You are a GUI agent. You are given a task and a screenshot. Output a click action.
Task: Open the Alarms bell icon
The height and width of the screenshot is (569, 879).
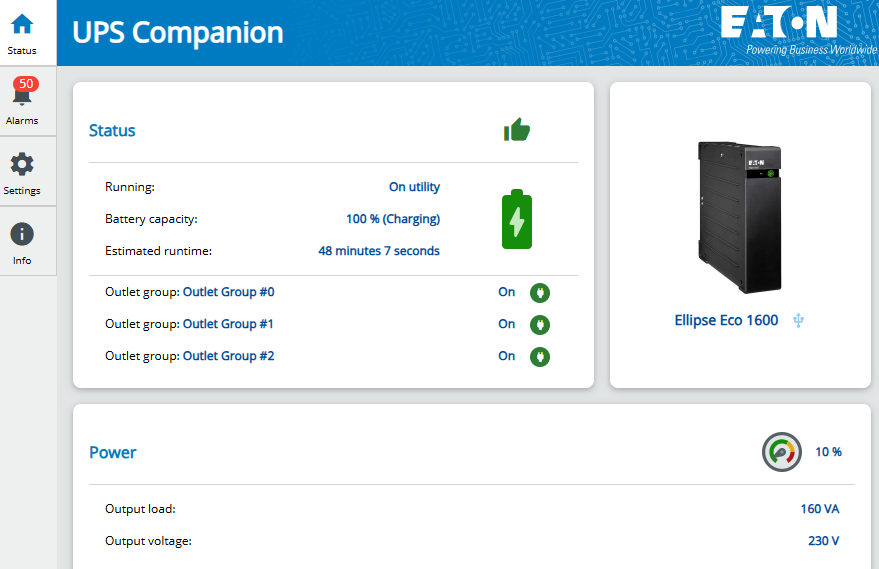(22, 95)
